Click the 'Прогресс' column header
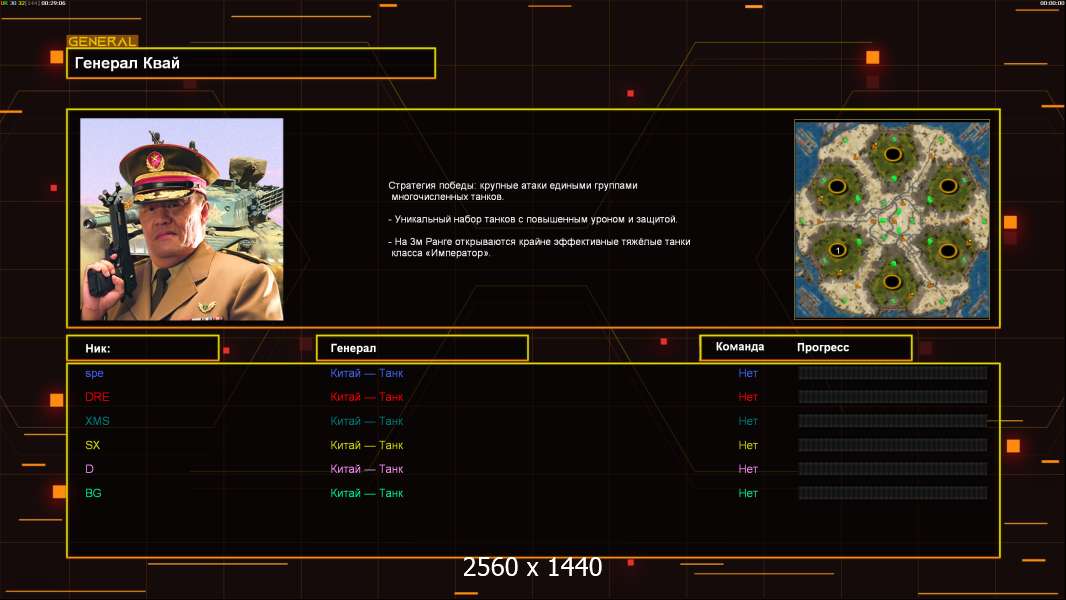The height and width of the screenshot is (600, 1066). (x=823, y=347)
